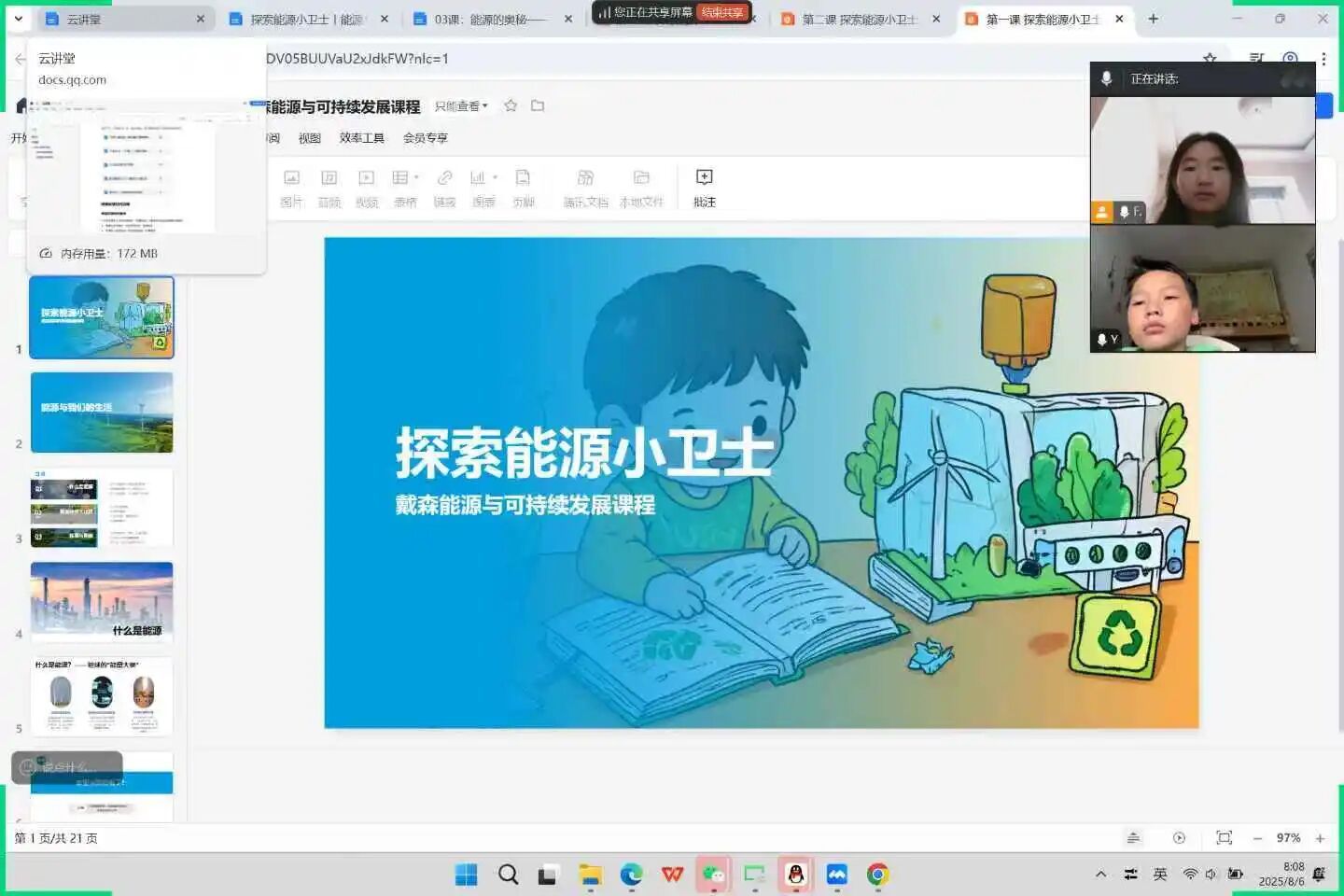Select slide 4 thumbnail 什么是能源

pyautogui.click(x=102, y=602)
